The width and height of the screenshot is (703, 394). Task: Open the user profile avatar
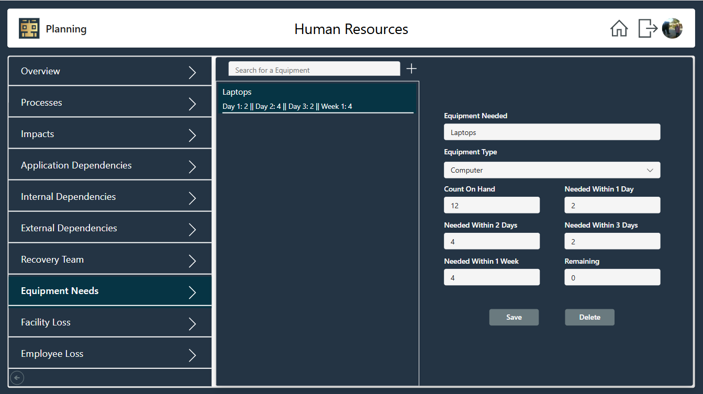(x=672, y=29)
